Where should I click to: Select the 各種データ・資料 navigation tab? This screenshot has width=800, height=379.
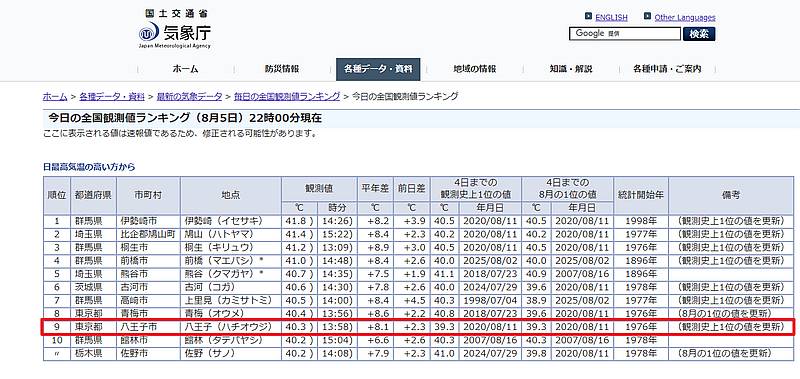[x=378, y=69]
